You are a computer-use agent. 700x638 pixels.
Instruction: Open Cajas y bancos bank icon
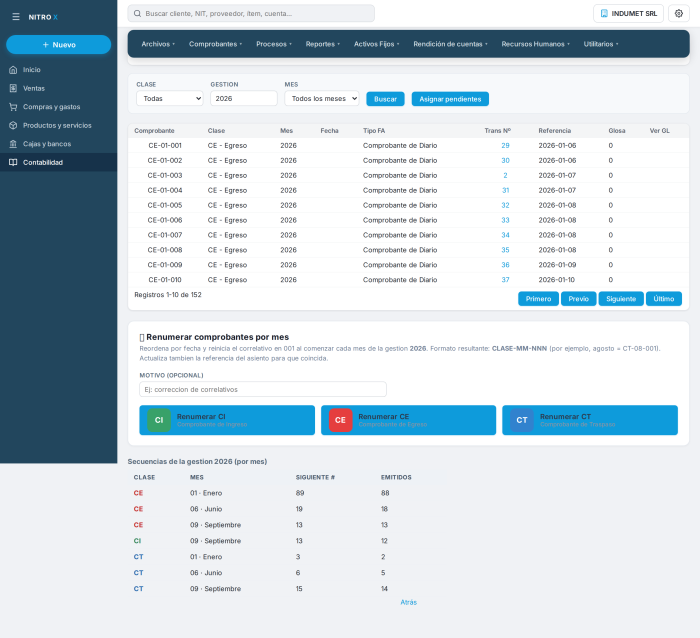click(13, 144)
